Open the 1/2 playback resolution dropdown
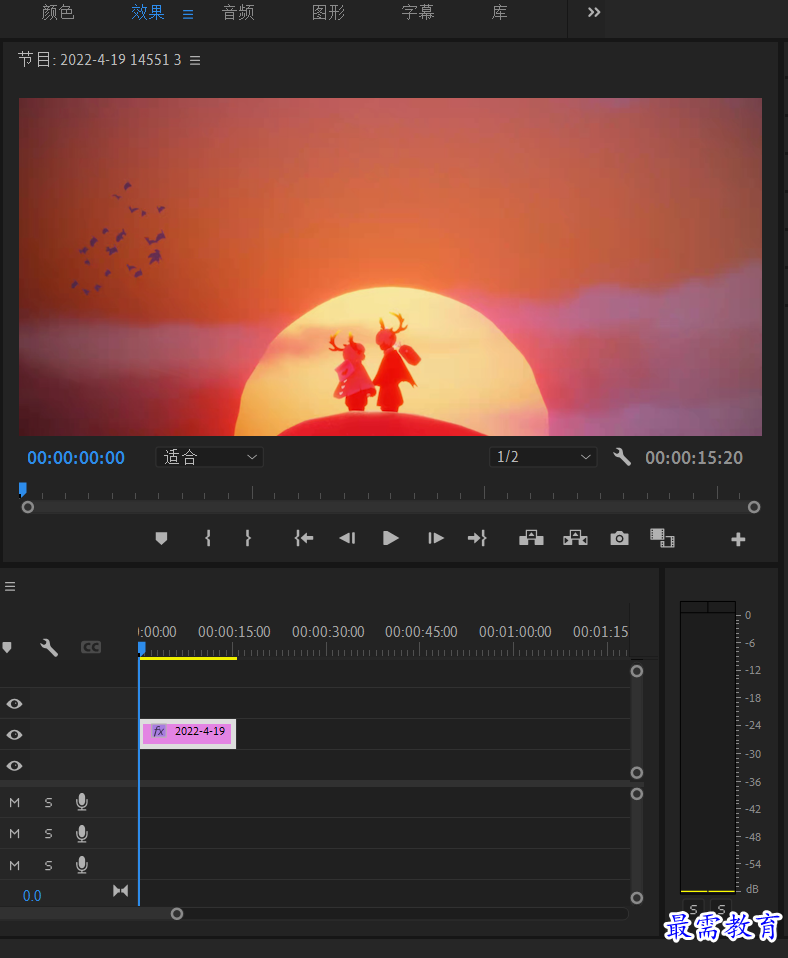 click(x=543, y=457)
